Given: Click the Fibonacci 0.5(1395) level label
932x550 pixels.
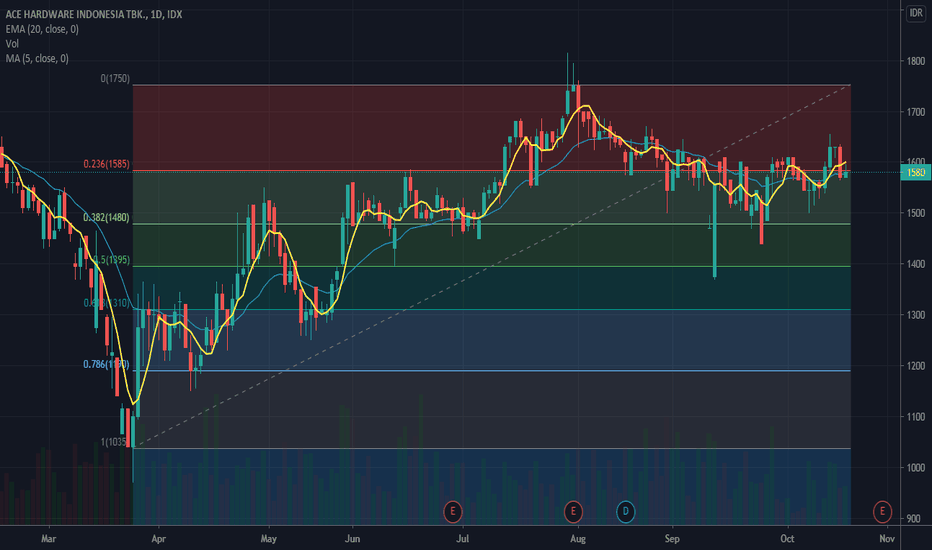Looking at the screenshot, I should [112, 260].
